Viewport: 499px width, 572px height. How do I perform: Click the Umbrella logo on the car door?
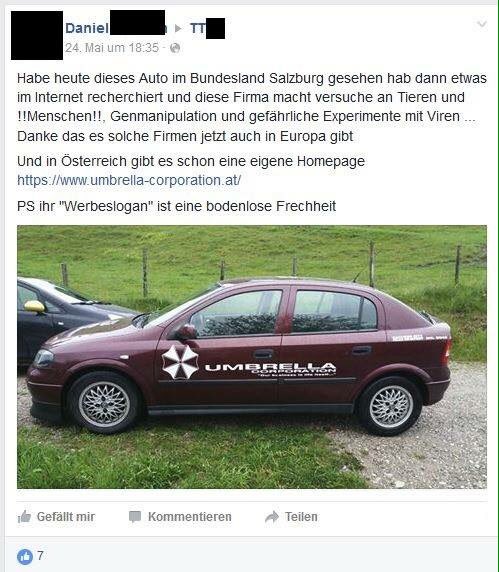[x=180, y=362]
